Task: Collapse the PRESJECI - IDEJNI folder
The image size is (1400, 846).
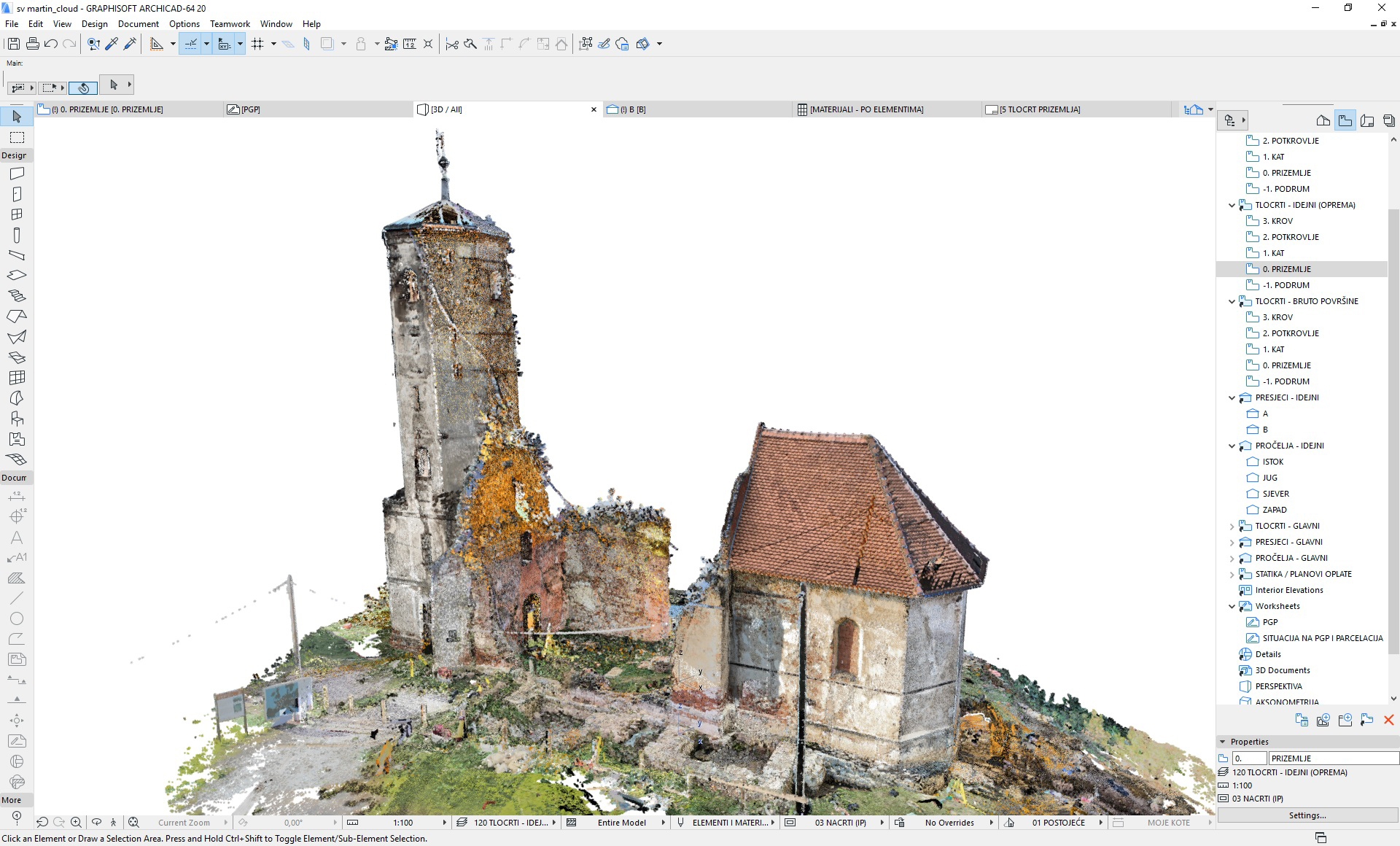Action: 1232,397
